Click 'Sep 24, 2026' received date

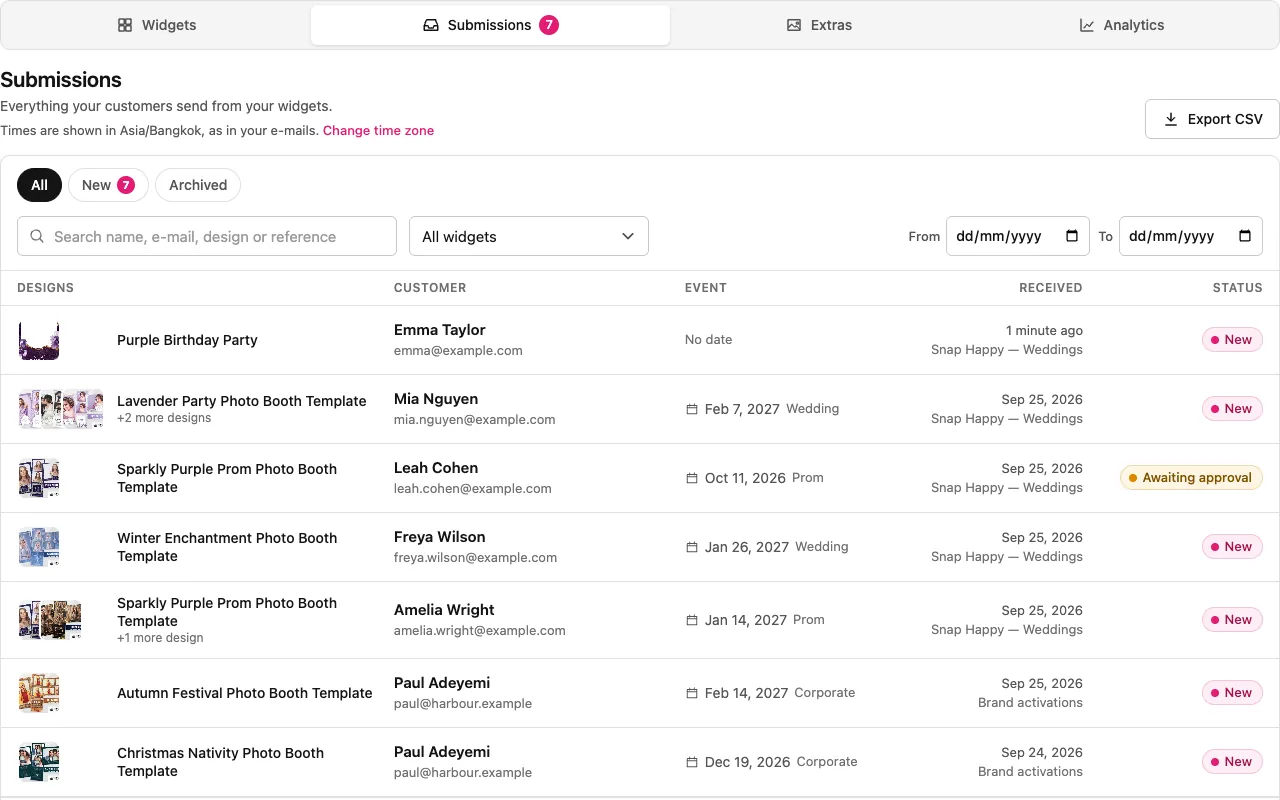1042,753
